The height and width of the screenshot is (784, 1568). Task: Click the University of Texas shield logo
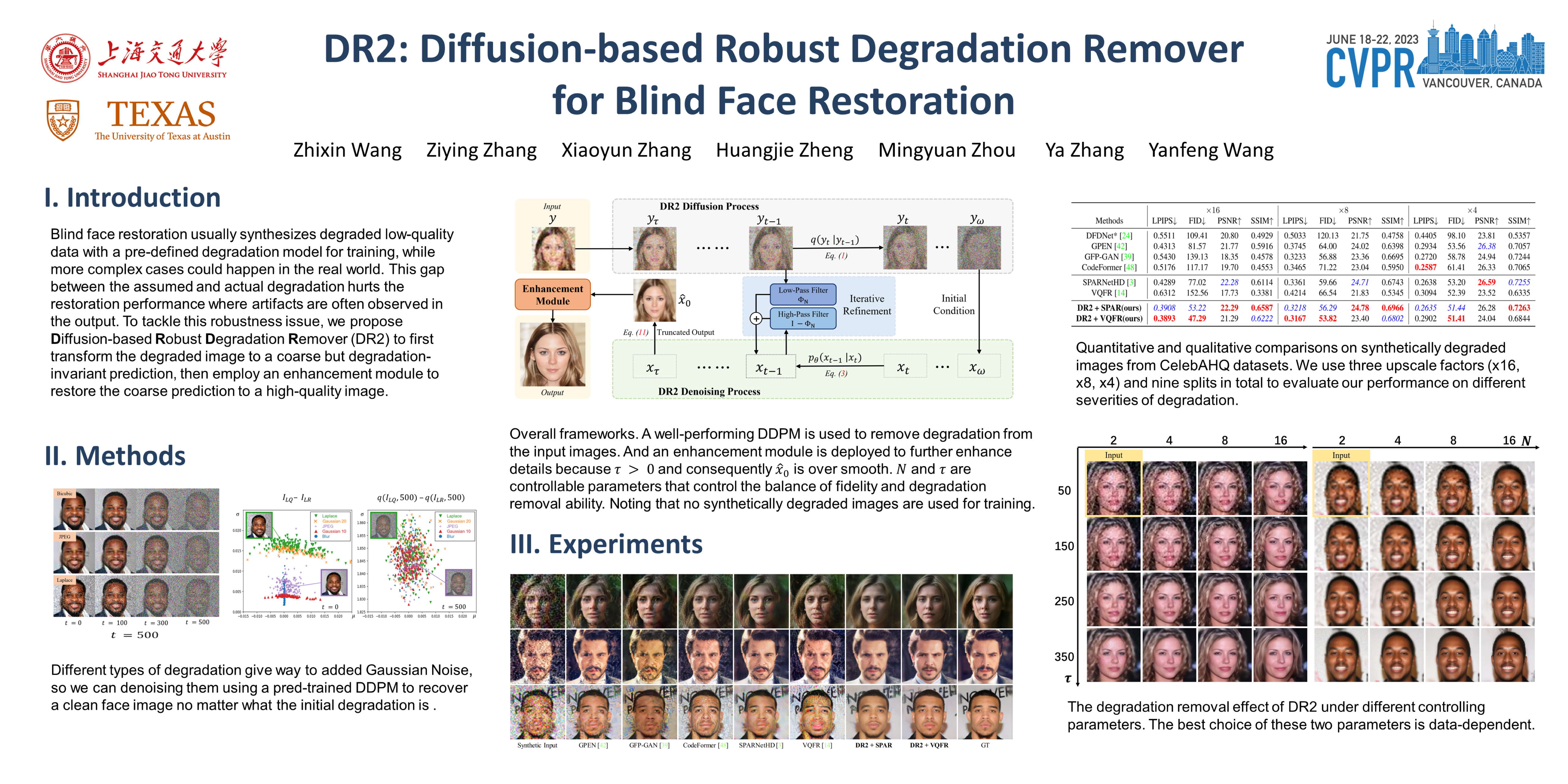point(63,120)
